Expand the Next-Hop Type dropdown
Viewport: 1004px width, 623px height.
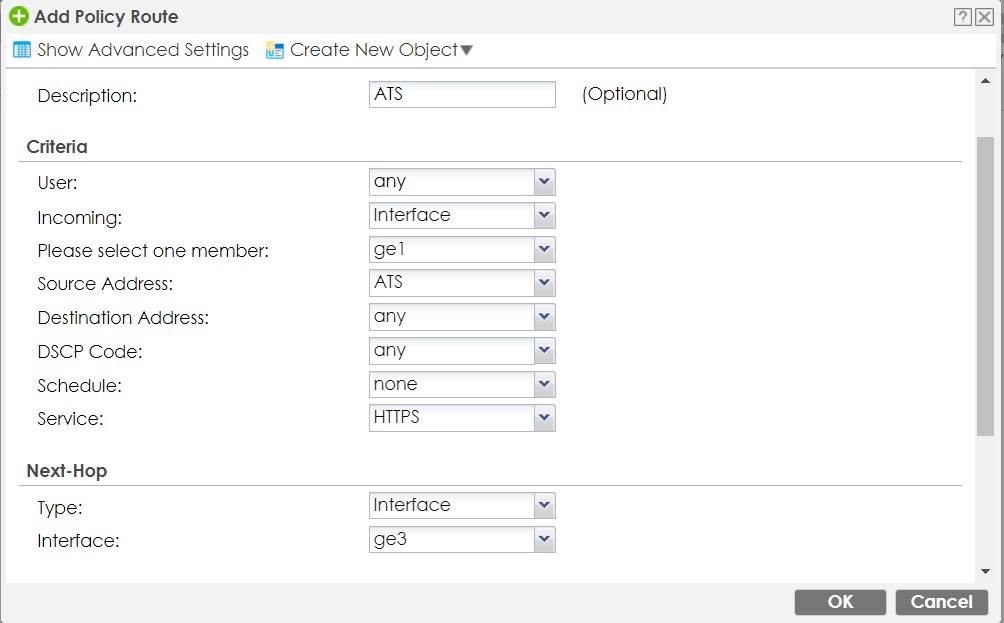click(544, 506)
